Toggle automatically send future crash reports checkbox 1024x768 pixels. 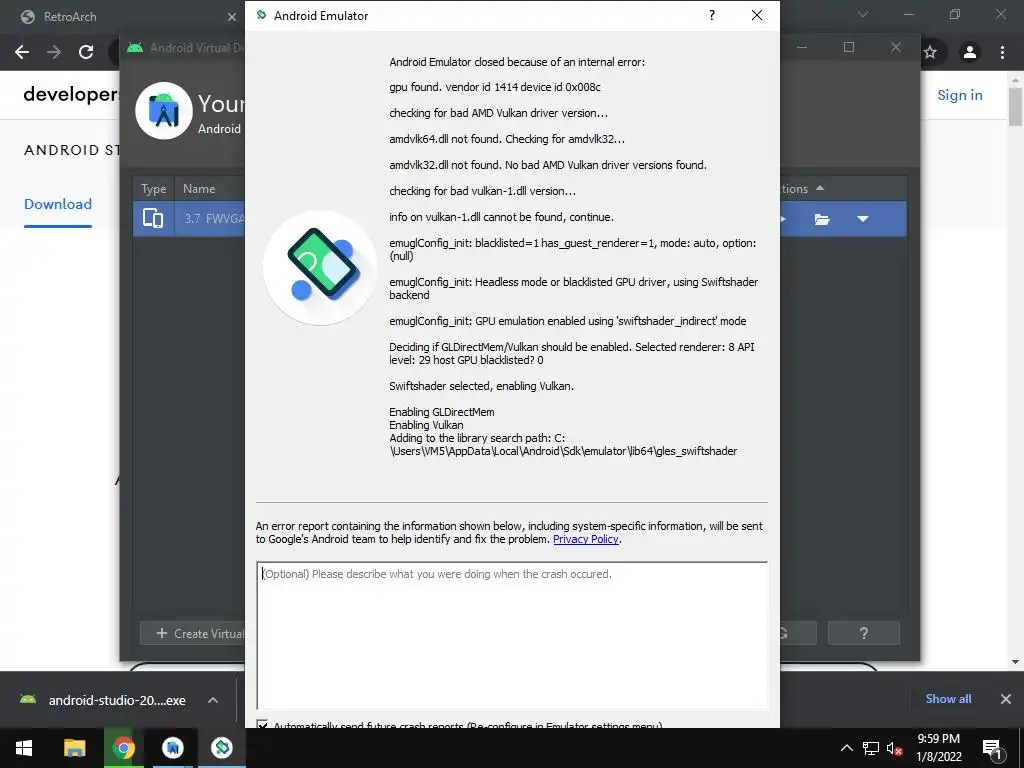tap(263, 724)
